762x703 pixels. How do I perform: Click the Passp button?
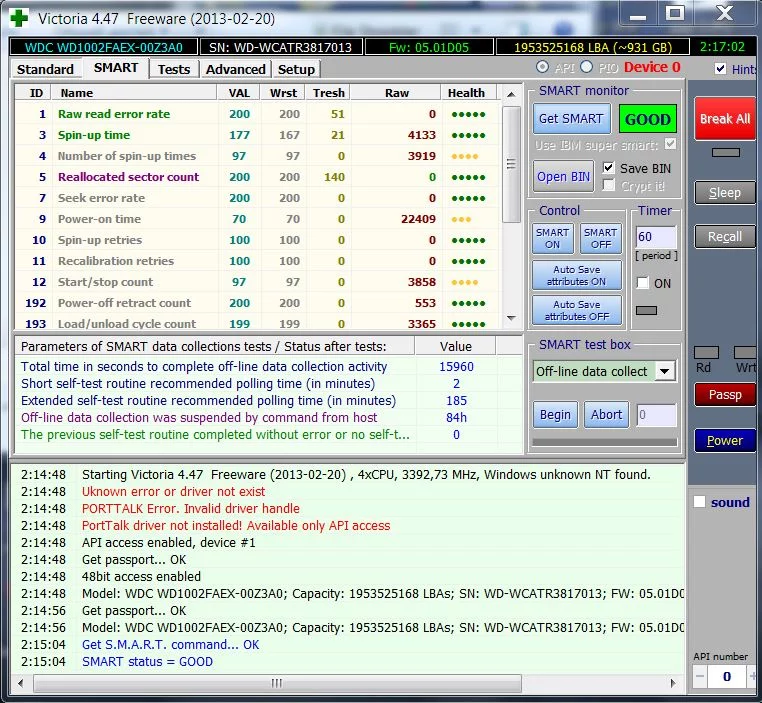click(x=725, y=395)
